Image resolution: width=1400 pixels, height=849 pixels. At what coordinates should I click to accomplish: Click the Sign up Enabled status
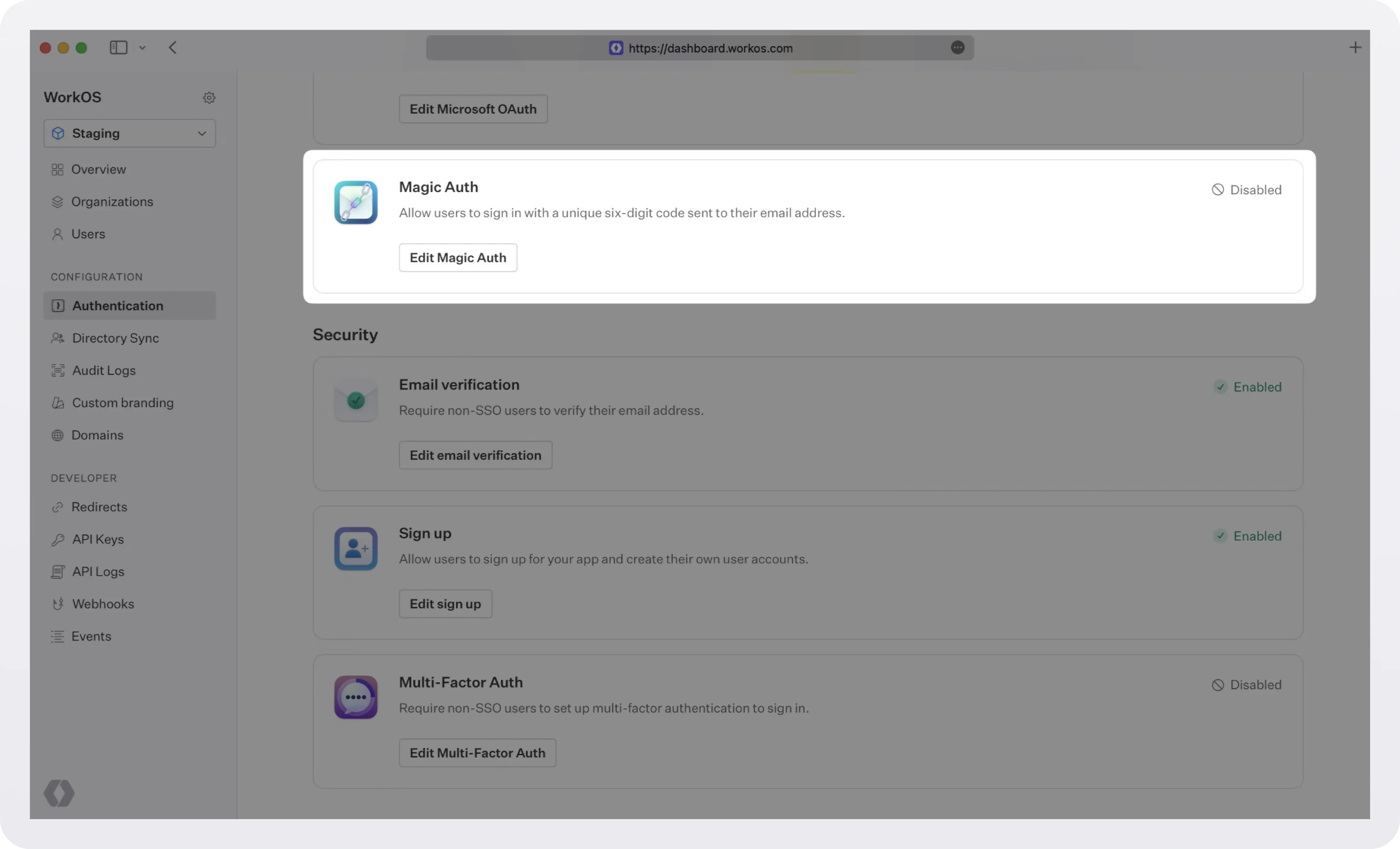(x=1248, y=536)
